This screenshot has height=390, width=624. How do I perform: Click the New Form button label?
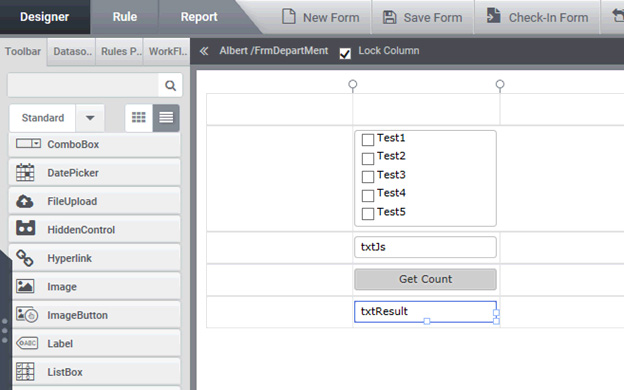[331, 18]
